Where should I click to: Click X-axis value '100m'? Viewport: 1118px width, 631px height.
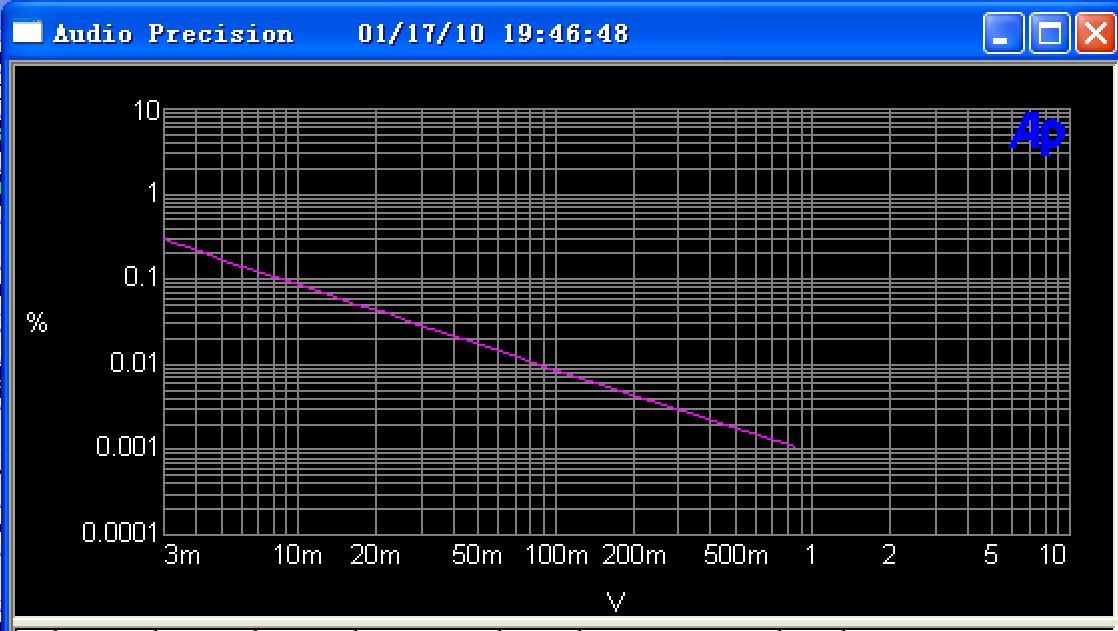pos(556,555)
